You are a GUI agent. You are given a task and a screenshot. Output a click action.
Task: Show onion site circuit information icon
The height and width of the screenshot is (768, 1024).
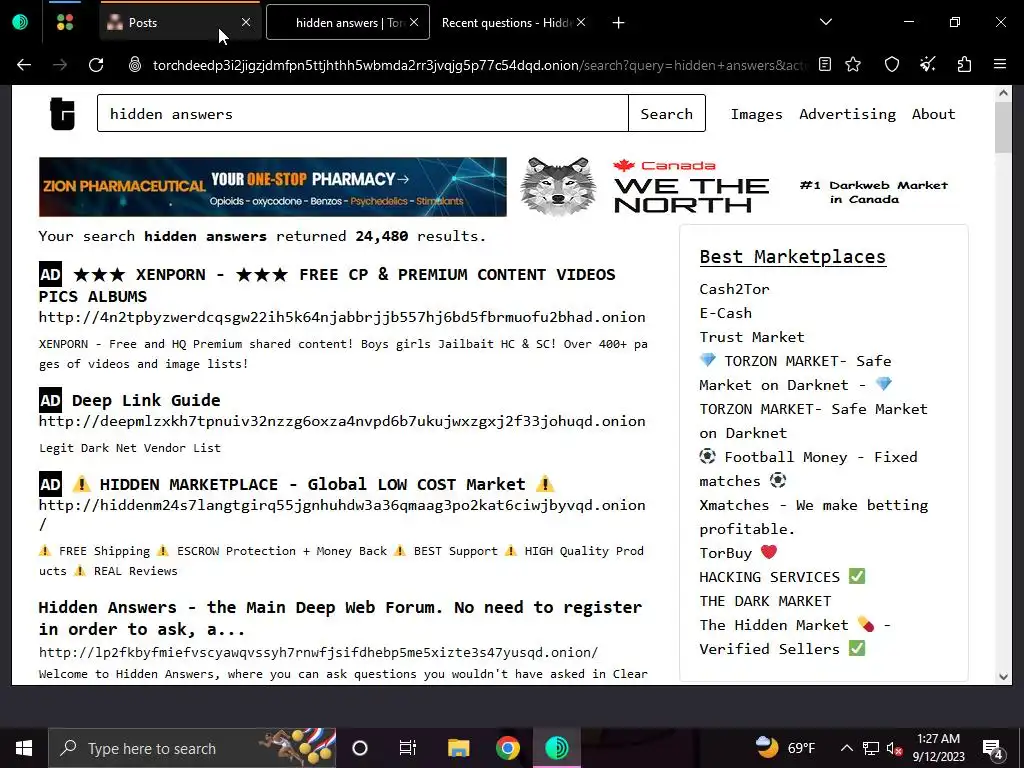[x=135, y=65]
